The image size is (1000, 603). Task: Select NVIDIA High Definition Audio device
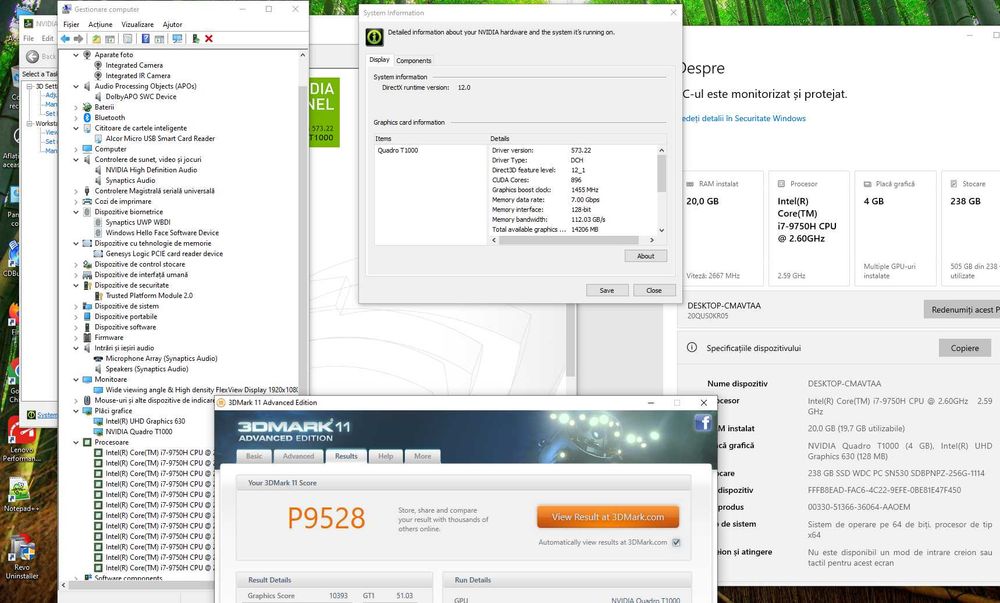tap(151, 170)
